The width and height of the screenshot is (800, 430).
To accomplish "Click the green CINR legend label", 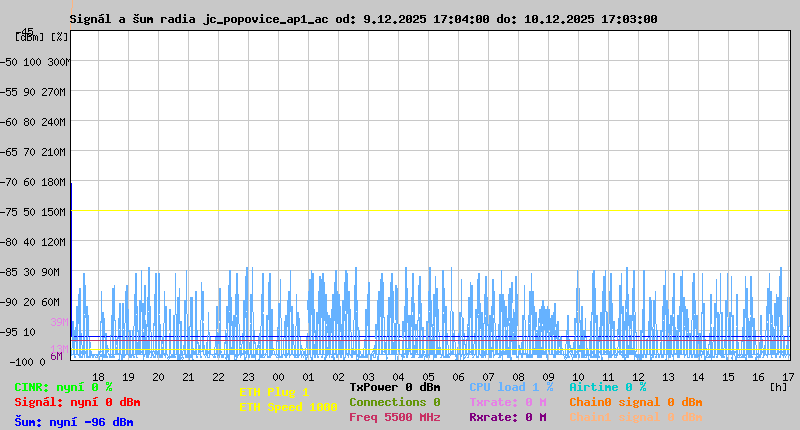I will pos(63,387).
